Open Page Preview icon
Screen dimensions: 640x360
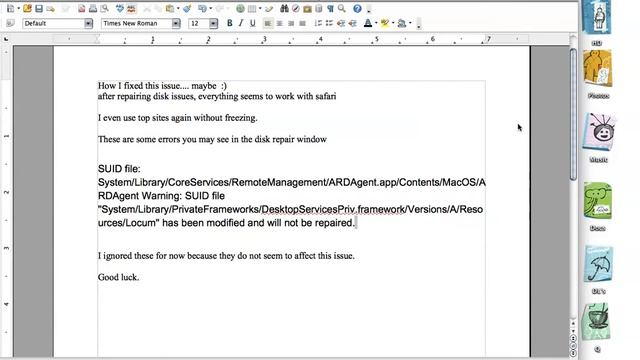pos(104,8)
